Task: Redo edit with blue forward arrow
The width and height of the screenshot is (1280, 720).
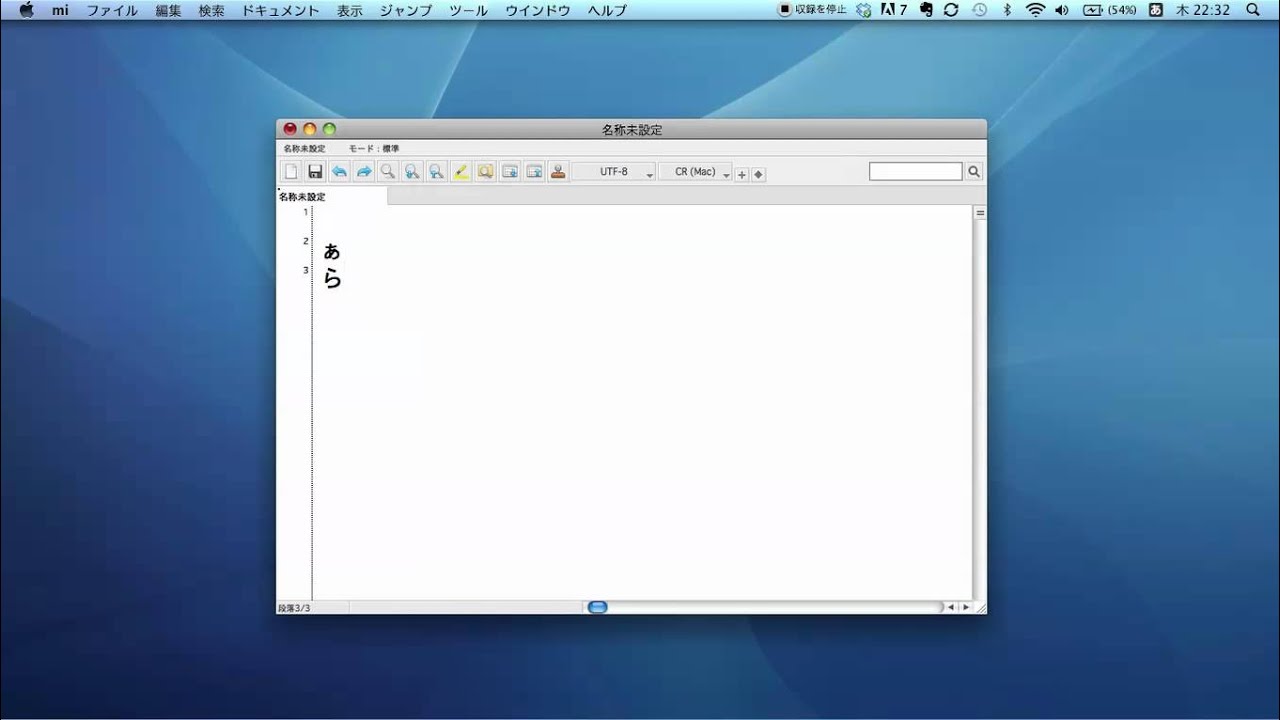Action: [x=364, y=171]
